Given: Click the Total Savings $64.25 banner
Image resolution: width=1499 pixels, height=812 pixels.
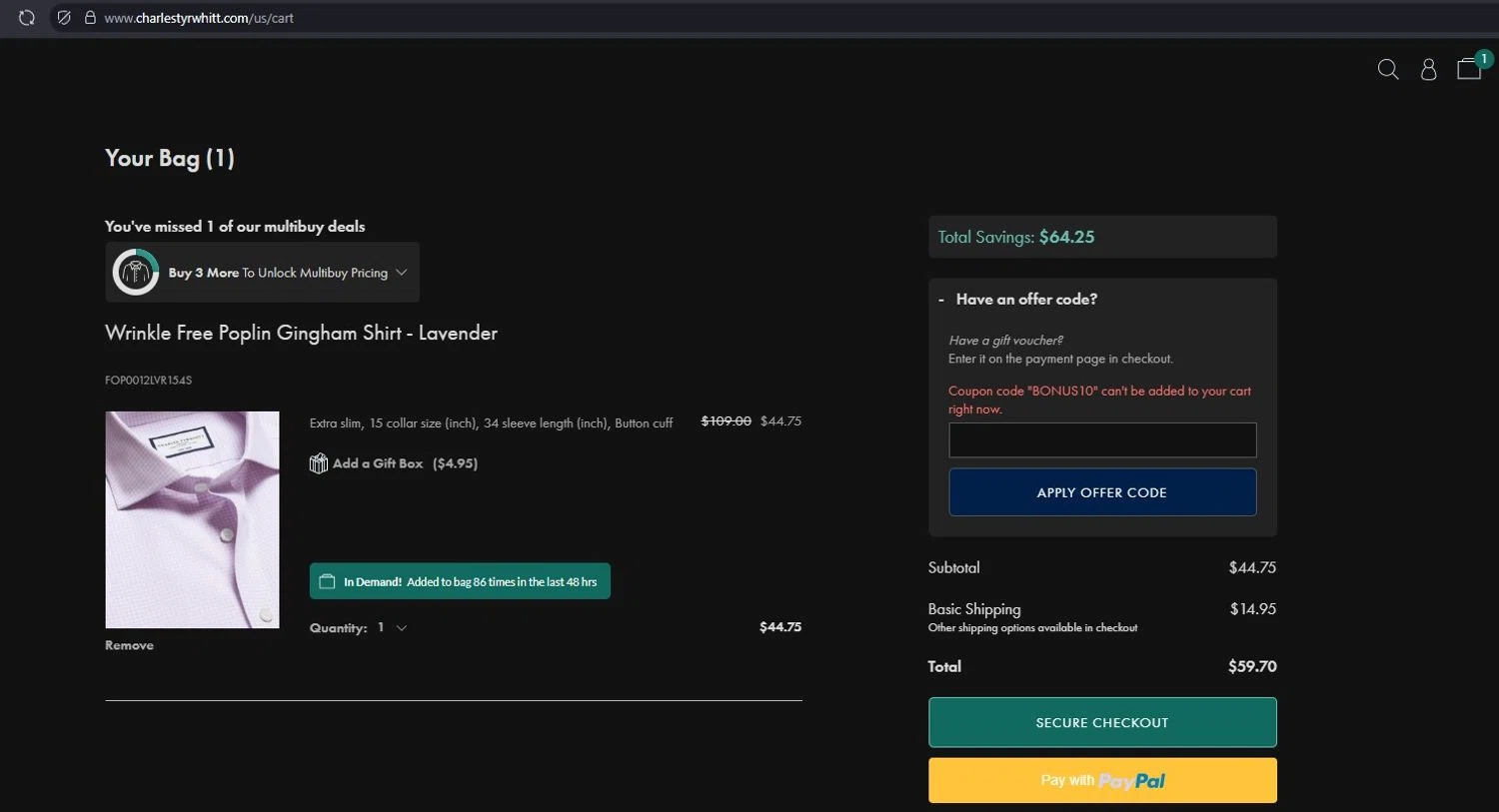Looking at the screenshot, I should tap(1102, 237).
